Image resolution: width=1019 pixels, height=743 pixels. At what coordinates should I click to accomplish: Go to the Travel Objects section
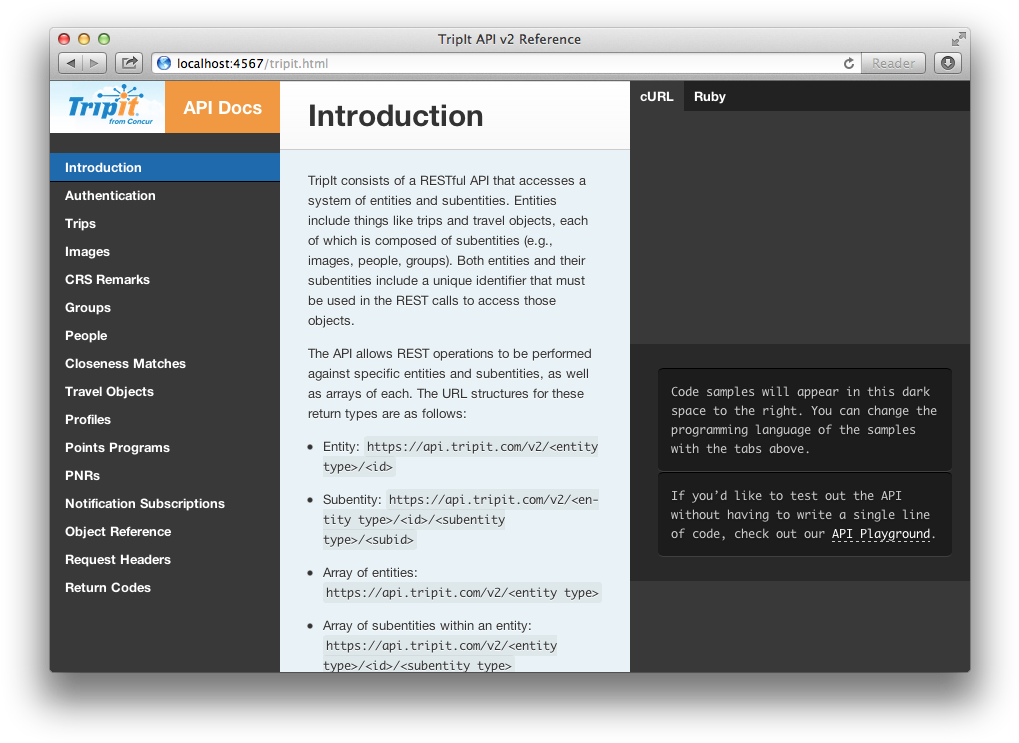pos(165,391)
